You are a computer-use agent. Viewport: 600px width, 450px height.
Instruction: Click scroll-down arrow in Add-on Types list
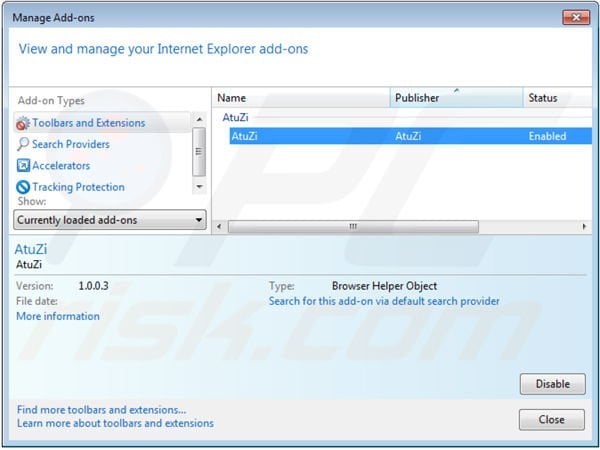pyautogui.click(x=199, y=187)
